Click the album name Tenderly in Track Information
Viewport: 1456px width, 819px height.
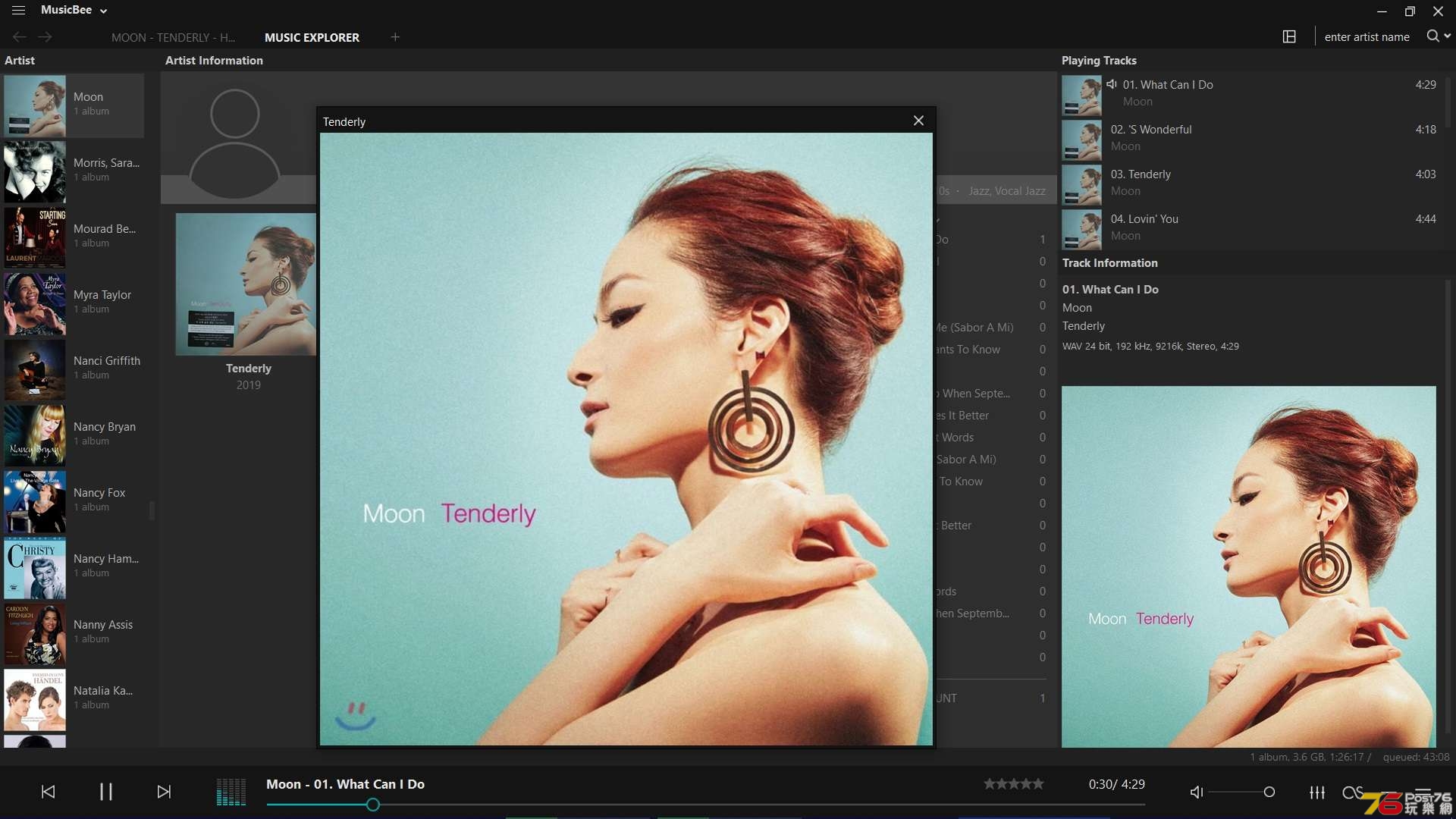(1083, 326)
